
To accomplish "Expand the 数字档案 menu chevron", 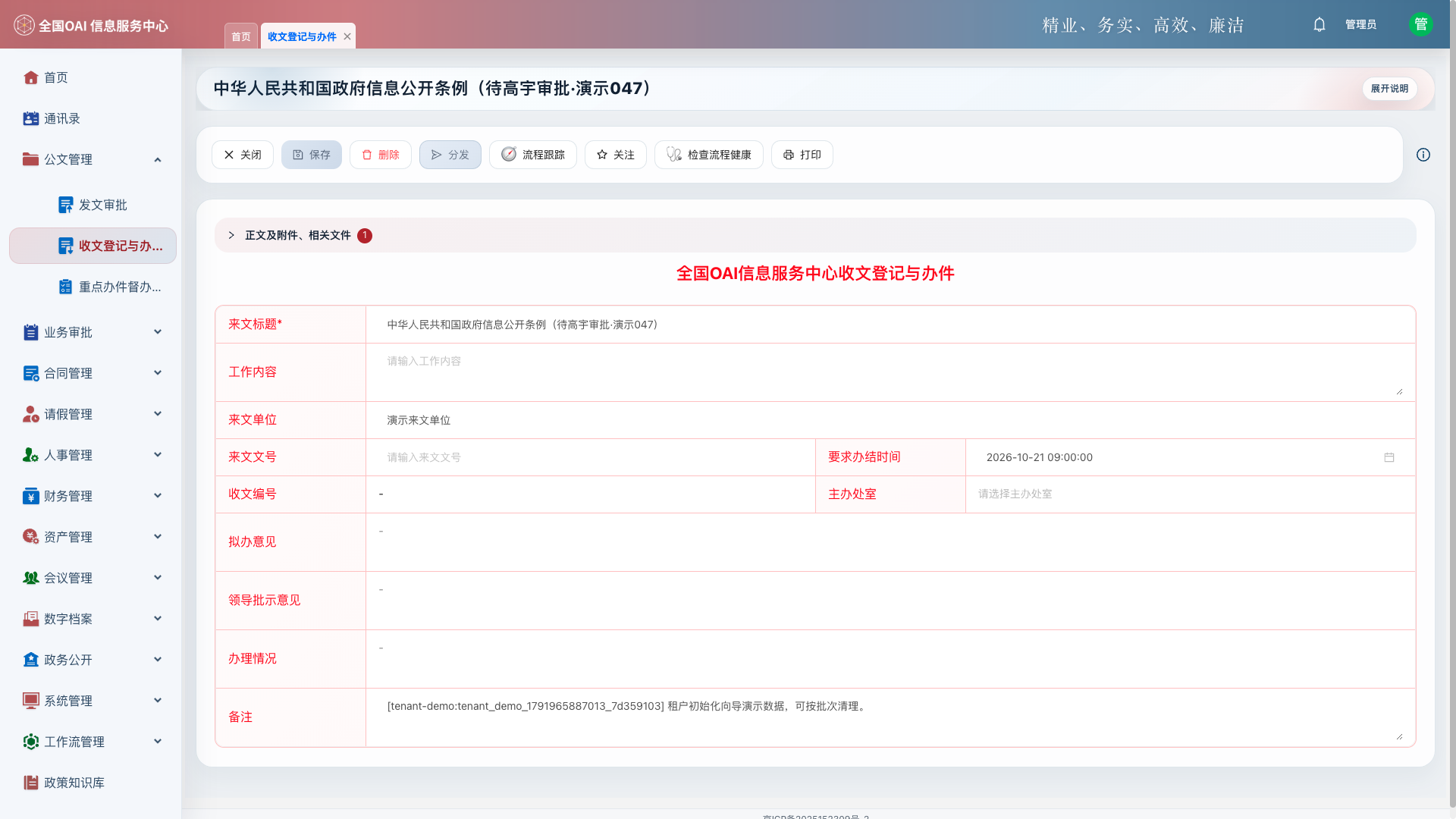I will click(x=158, y=619).
